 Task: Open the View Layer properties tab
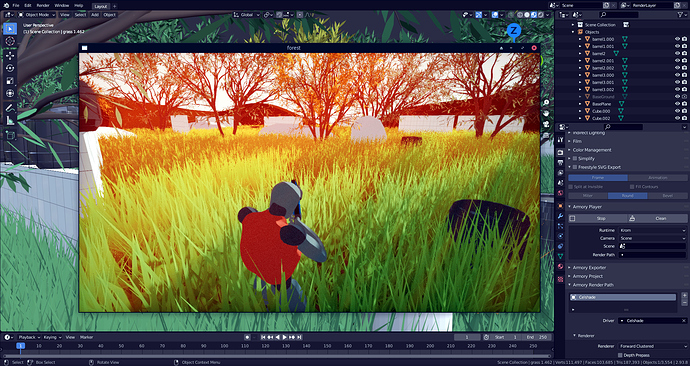(560, 172)
